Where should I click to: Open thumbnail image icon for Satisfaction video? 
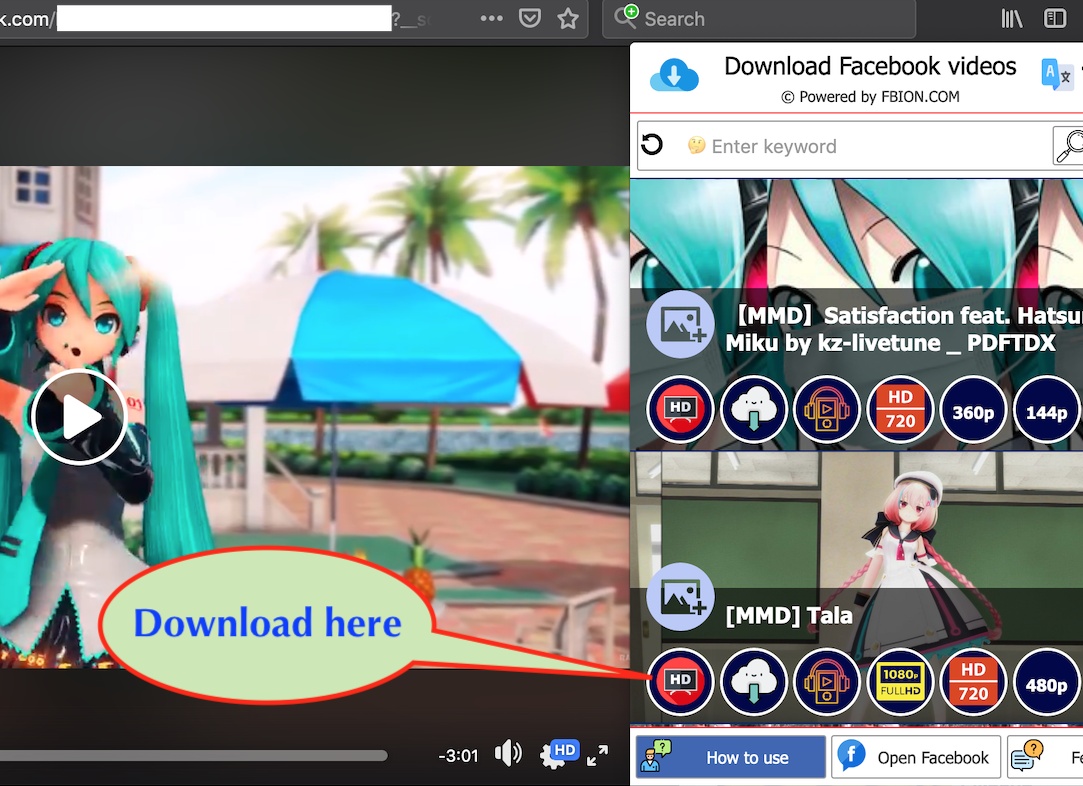click(x=680, y=324)
